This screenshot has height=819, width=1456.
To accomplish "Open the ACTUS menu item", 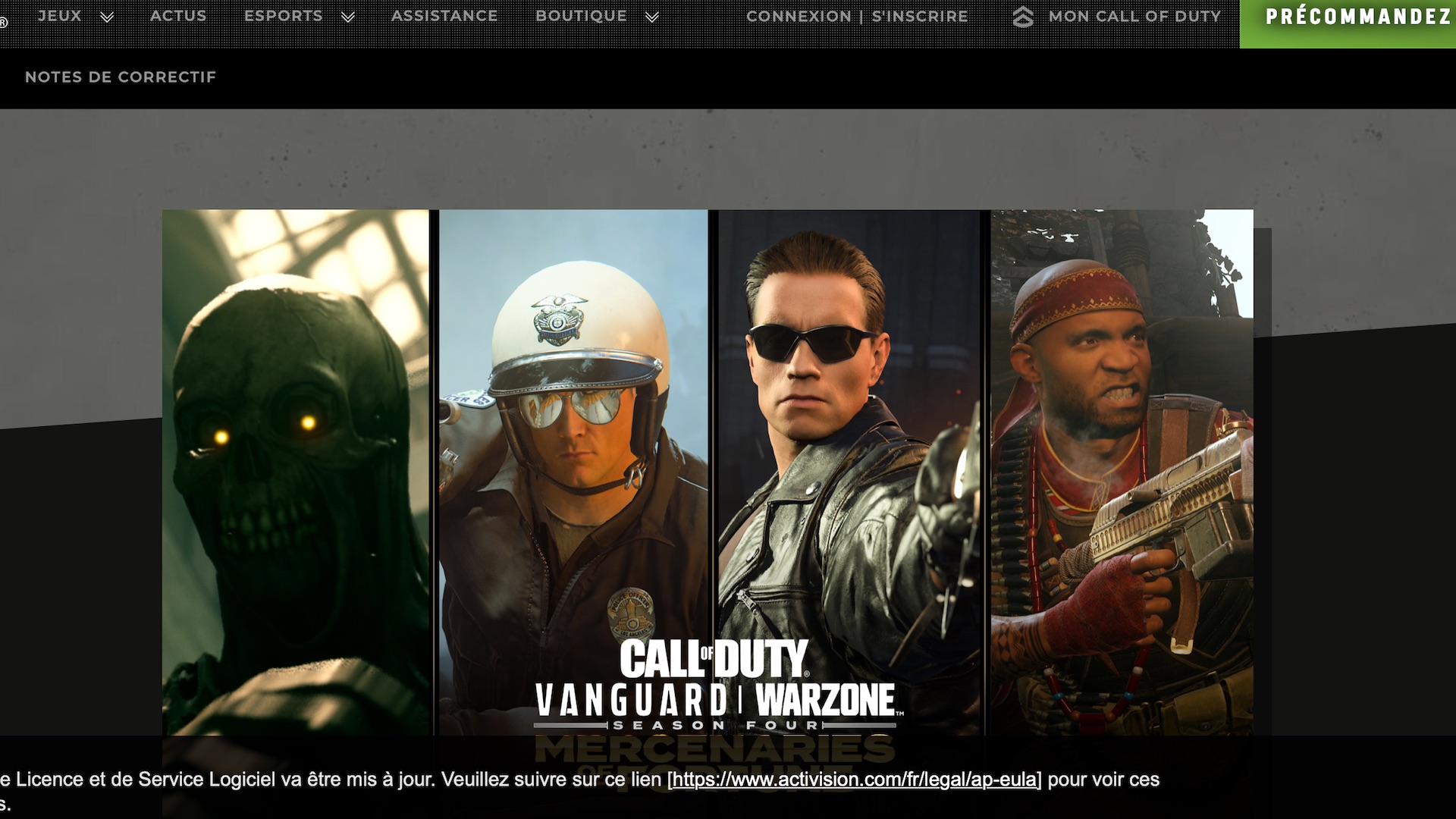I will [178, 16].
